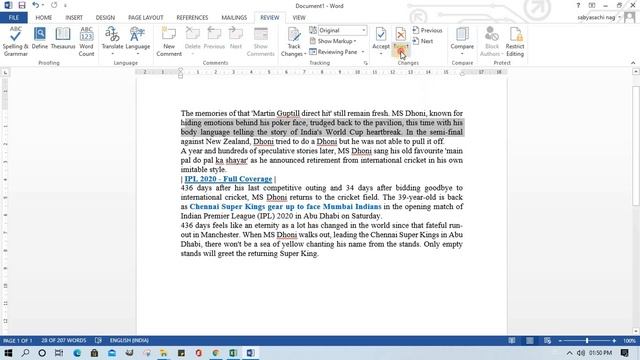Viewport: 640px width, 360px height.
Task: Open the Define dictionary tool
Action: pyautogui.click(x=40, y=39)
